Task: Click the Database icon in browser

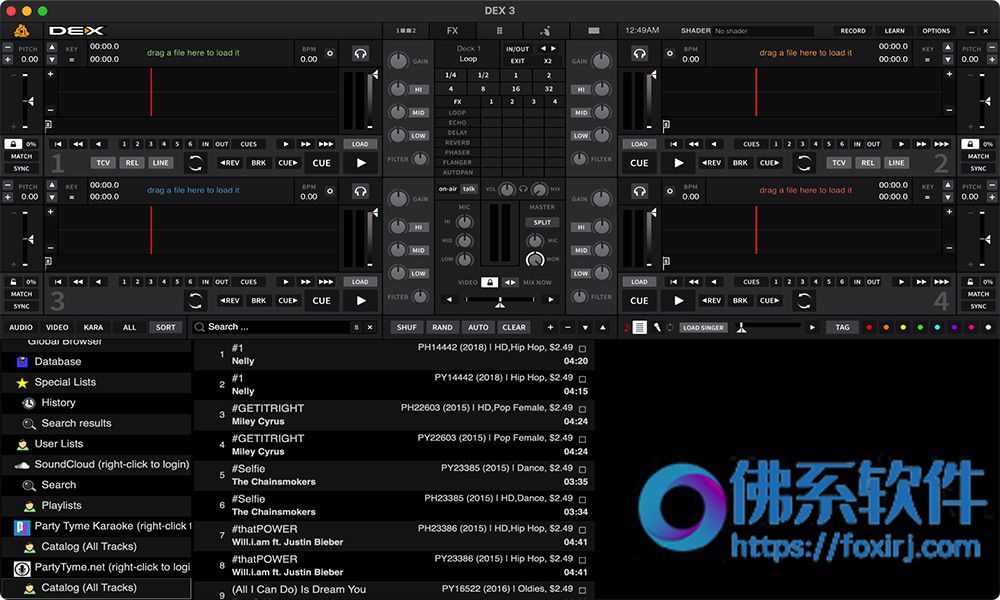Action: pyautogui.click(x=22, y=362)
